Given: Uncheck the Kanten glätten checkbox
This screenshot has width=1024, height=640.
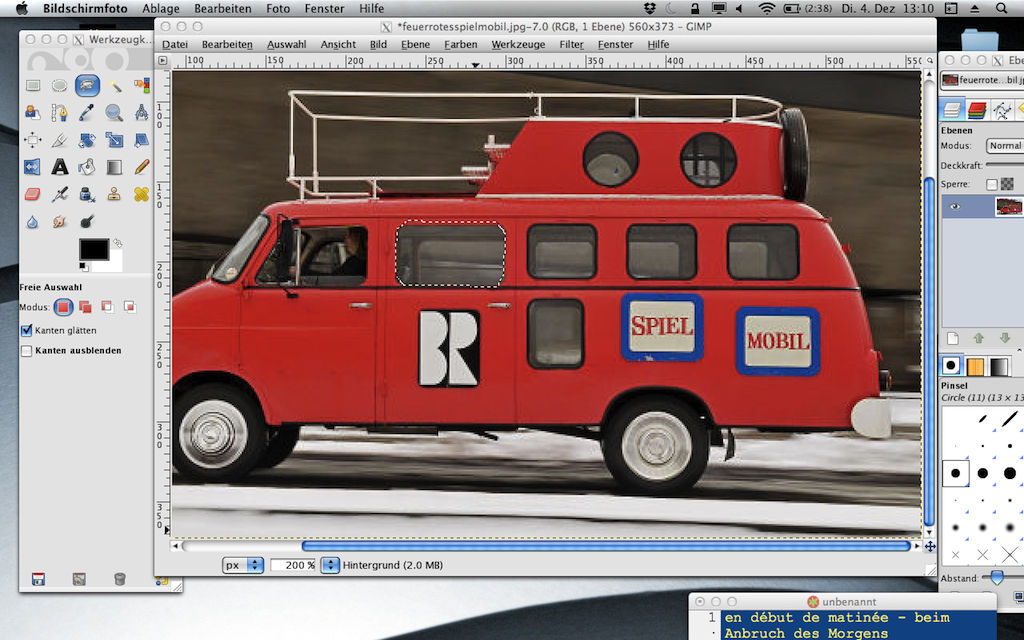Looking at the screenshot, I should (27, 330).
